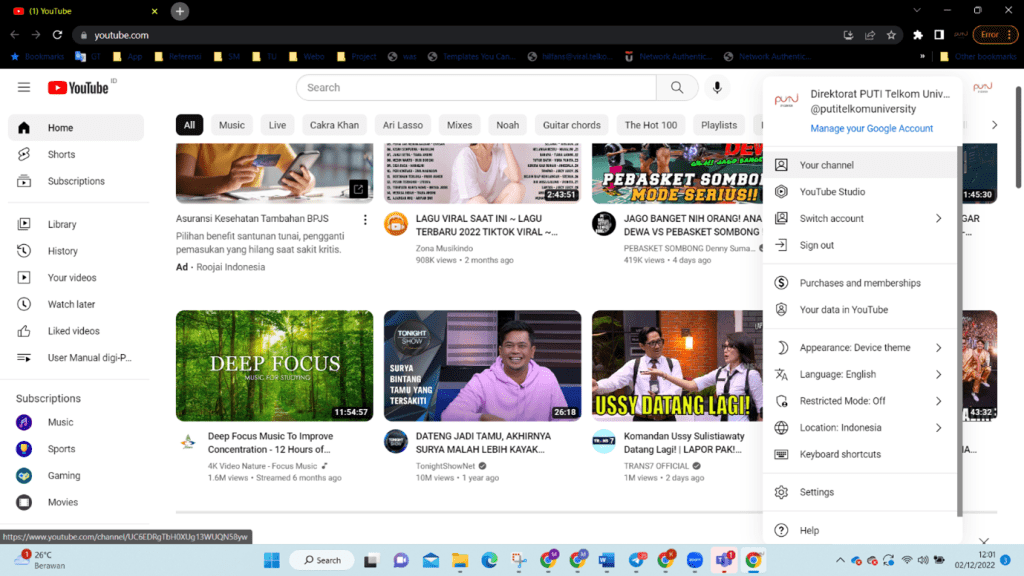
Task: Open Deep Focus Music video title
Action: [x=270, y=443]
